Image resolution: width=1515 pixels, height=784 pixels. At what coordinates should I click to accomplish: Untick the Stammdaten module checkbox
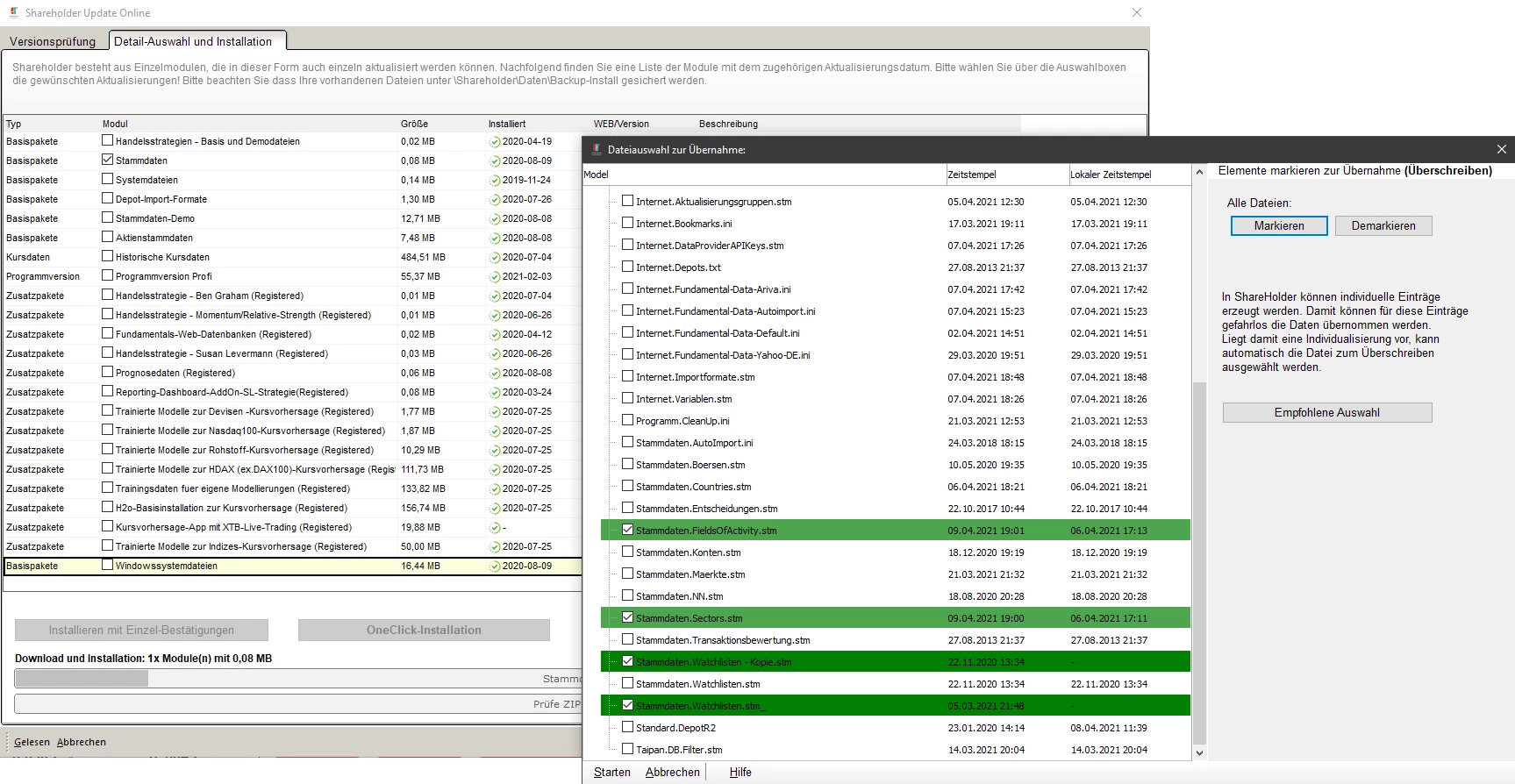pos(107,160)
